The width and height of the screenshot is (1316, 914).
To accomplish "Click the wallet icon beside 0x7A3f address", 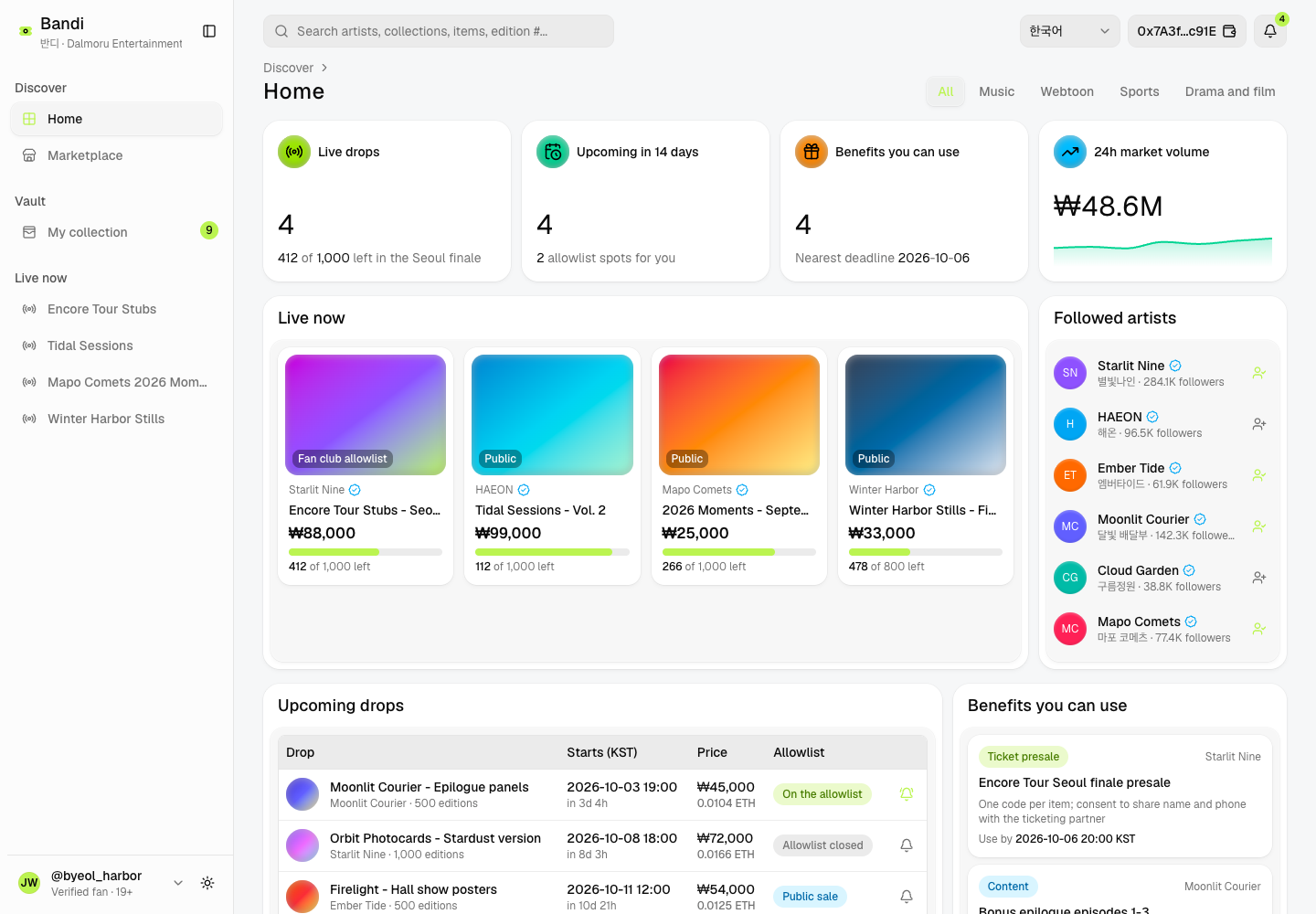I will tap(1229, 31).
